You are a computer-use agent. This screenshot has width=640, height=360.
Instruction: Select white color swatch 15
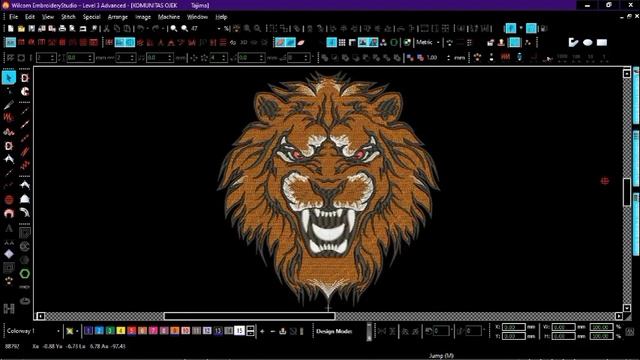pos(240,331)
